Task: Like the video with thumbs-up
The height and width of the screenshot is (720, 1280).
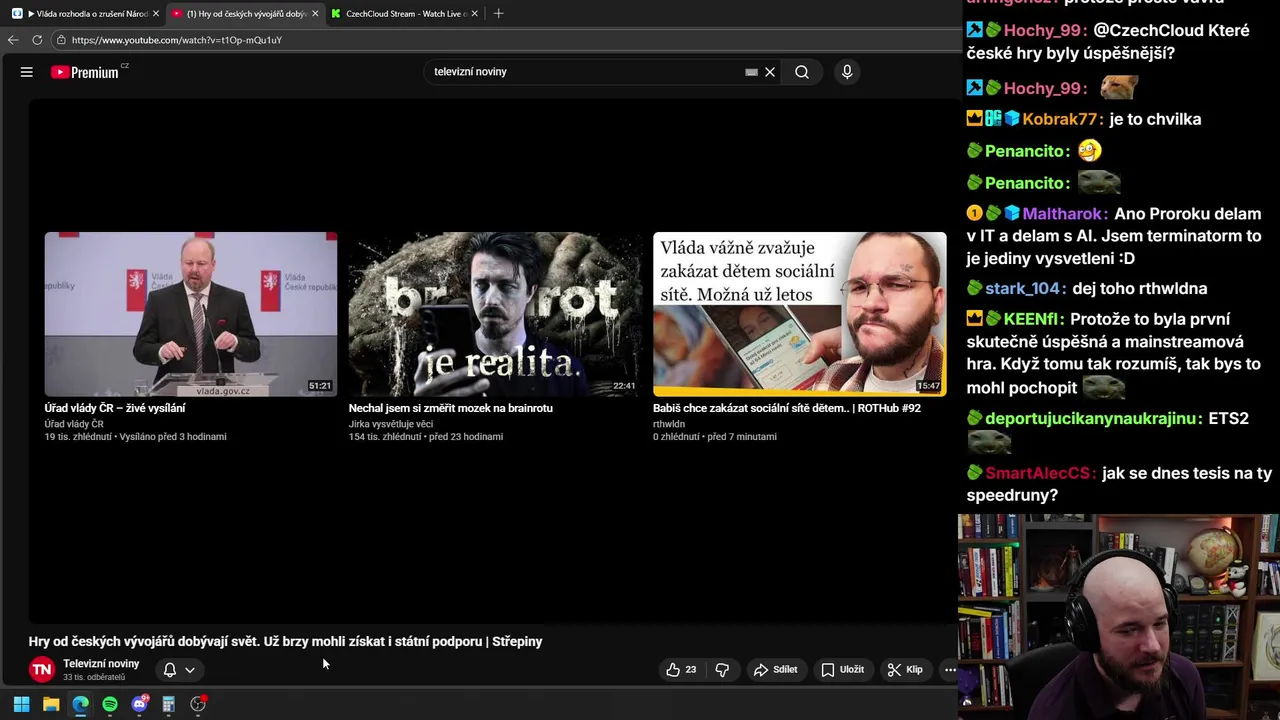Action: pos(681,670)
